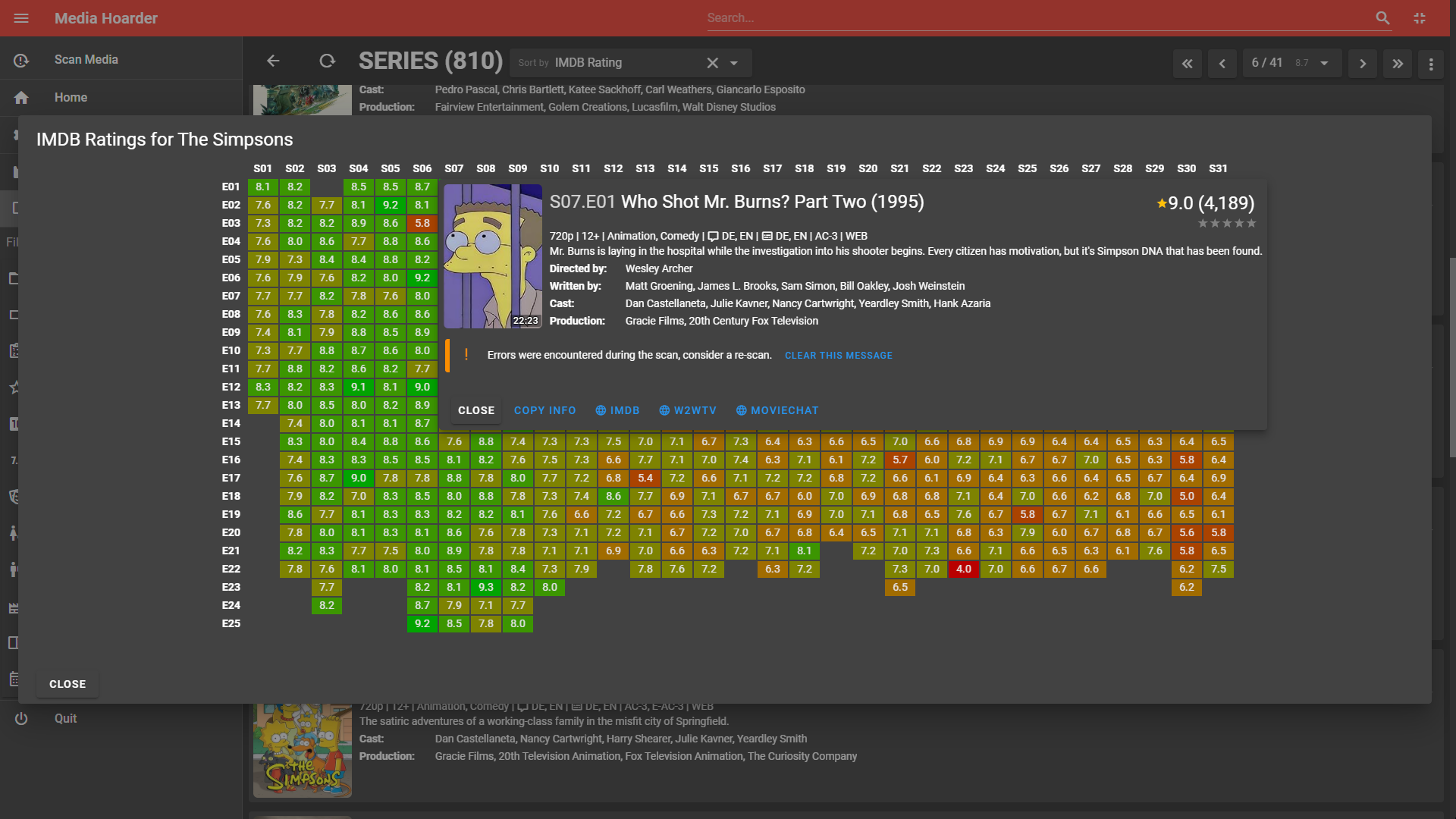Click the Scan Media clock icon
The width and height of the screenshot is (1456, 819).
(21, 60)
